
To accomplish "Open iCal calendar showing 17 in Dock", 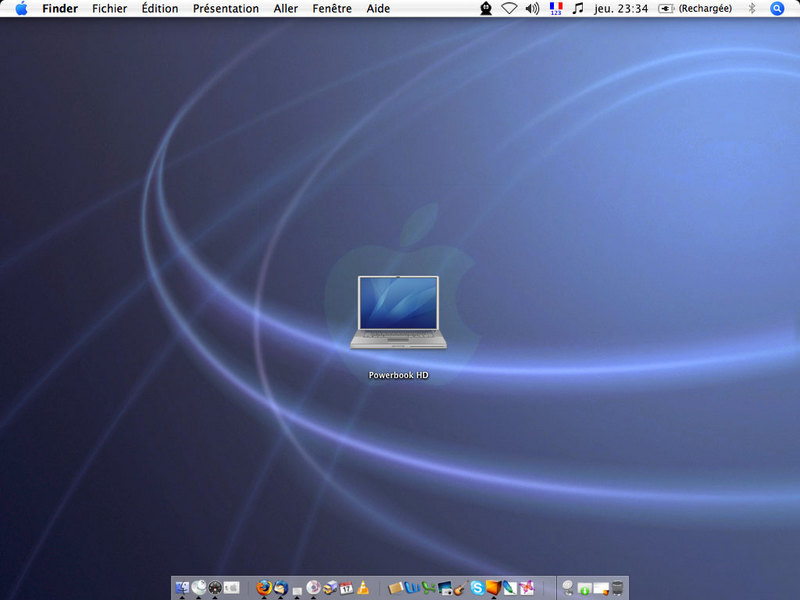I will pyautogui.click(x=346, y=588).
